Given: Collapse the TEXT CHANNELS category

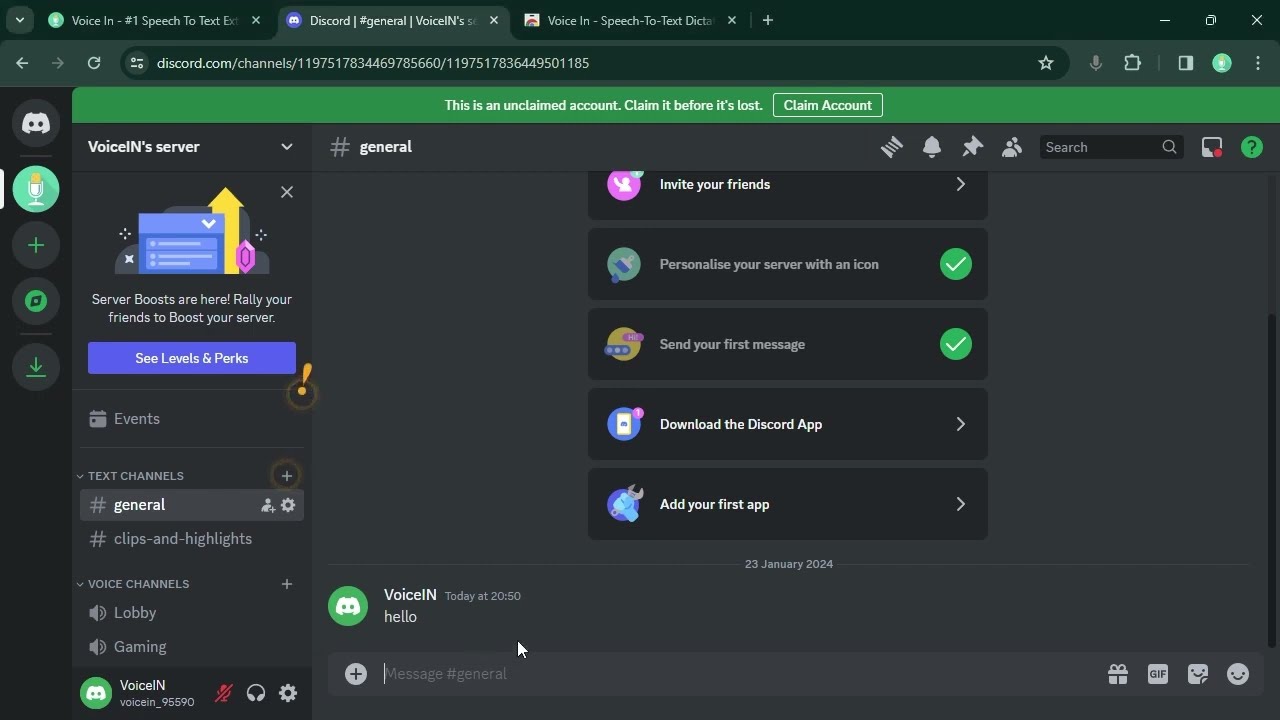Looking at the screenshot, I should [131, 476].
